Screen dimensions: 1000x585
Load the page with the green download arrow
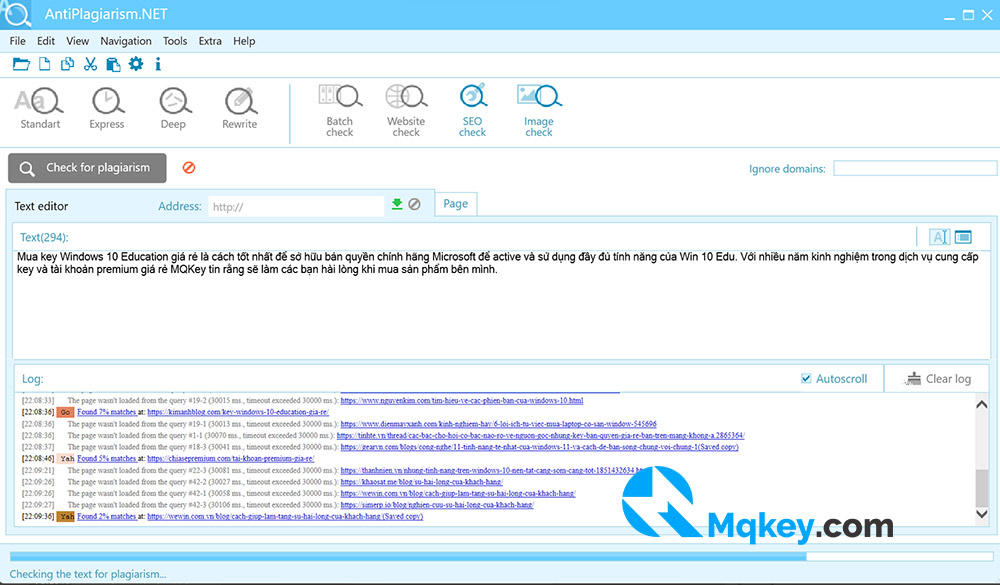tap(397, 204)
